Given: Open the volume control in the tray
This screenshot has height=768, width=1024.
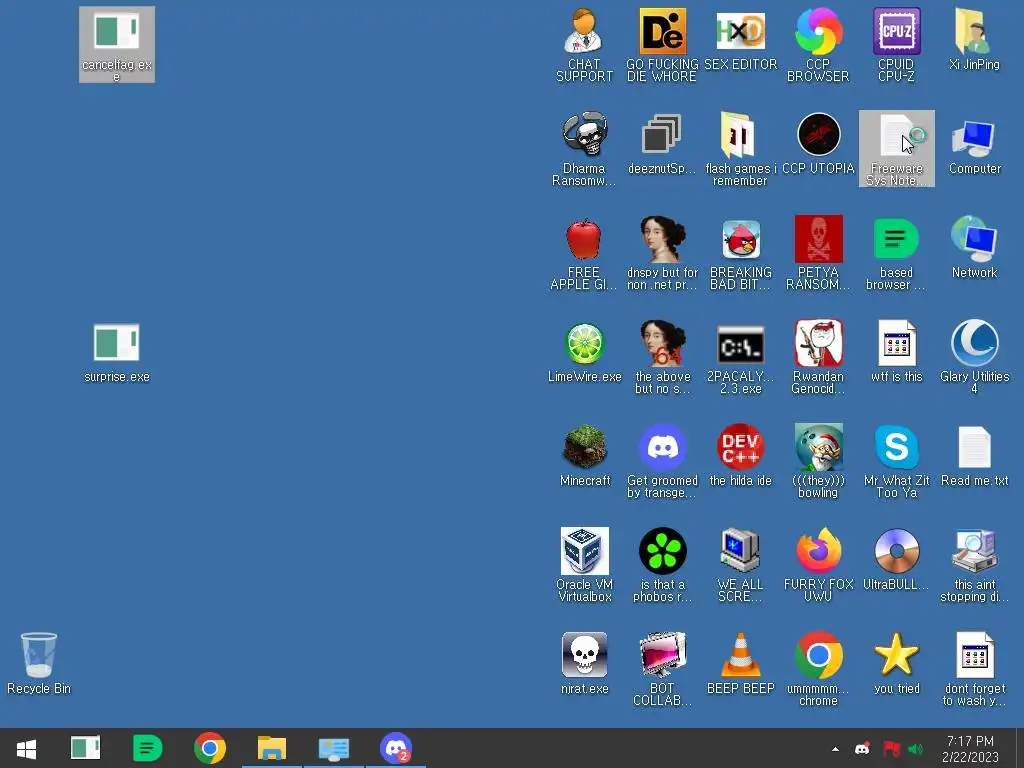Looking at the screenshot, I should pos(916,749).
